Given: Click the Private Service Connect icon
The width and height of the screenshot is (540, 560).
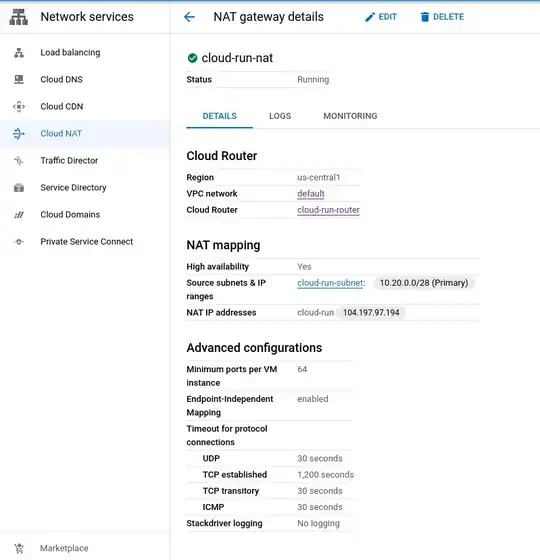Looking at the screenshot, I should [19, 242].
